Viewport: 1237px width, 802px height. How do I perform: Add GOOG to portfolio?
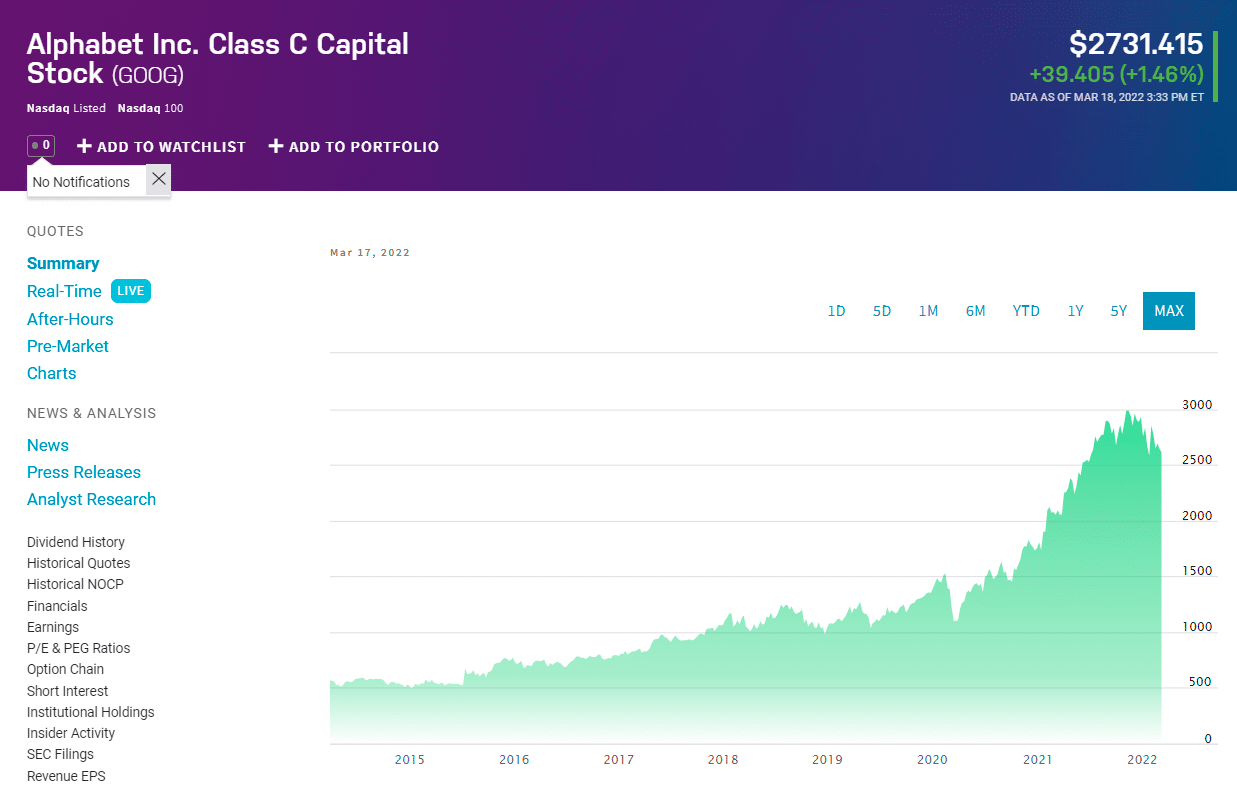(x=354, y=147)
